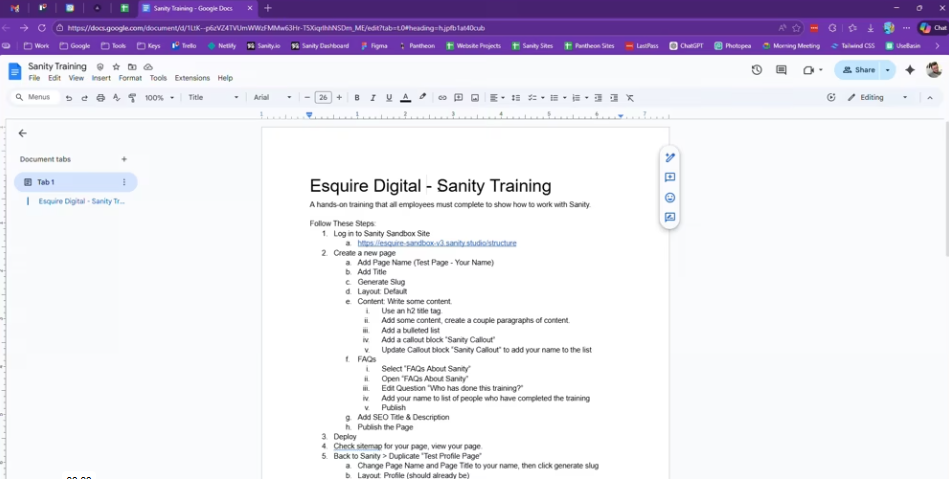Viewport: 949px width, 479px height.
Task: Star the Sanity Training document
Action: [x=116, y=67]
